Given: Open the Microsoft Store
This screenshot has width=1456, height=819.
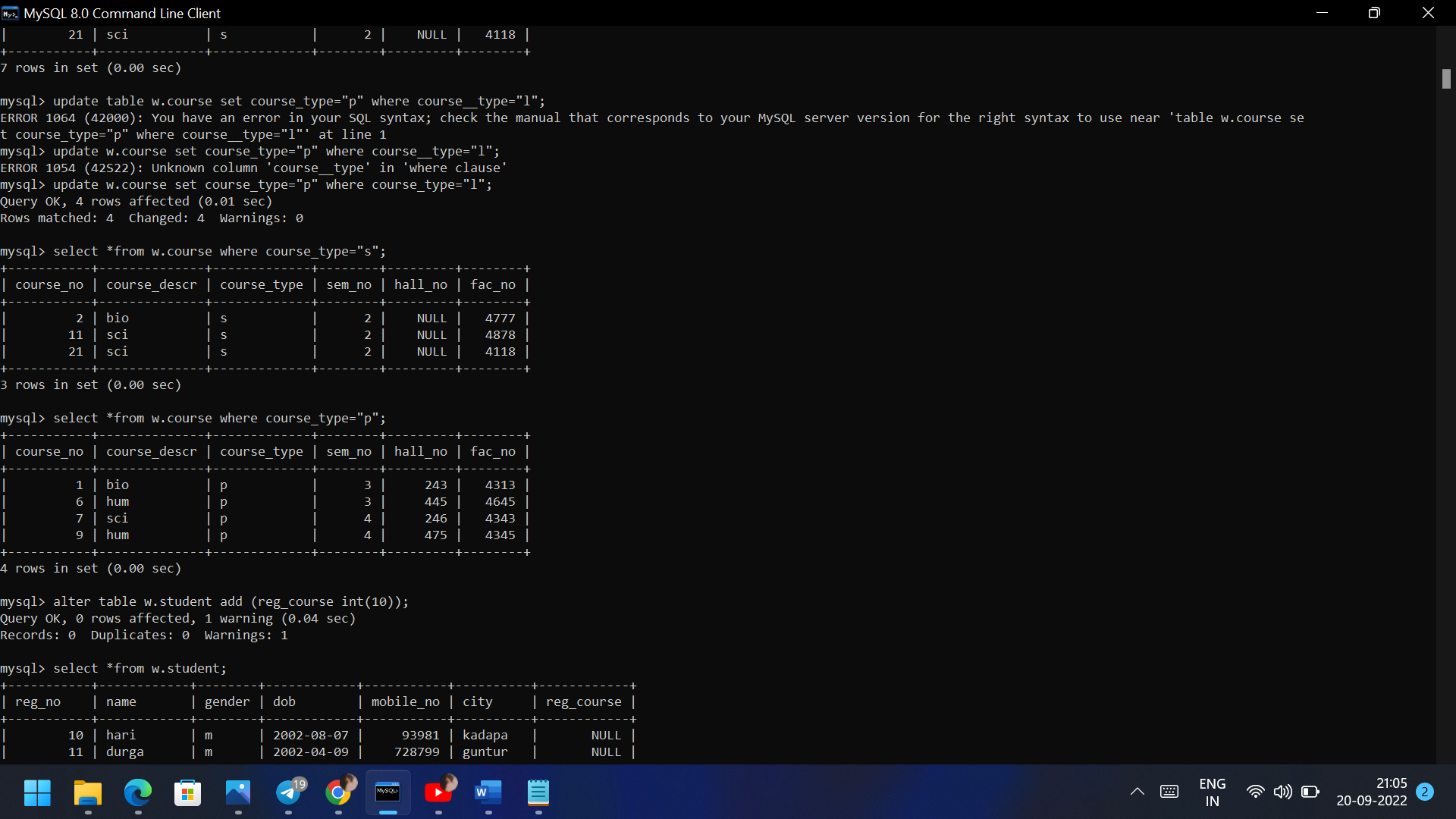Looking at the screenshot, I should point(187,792).
